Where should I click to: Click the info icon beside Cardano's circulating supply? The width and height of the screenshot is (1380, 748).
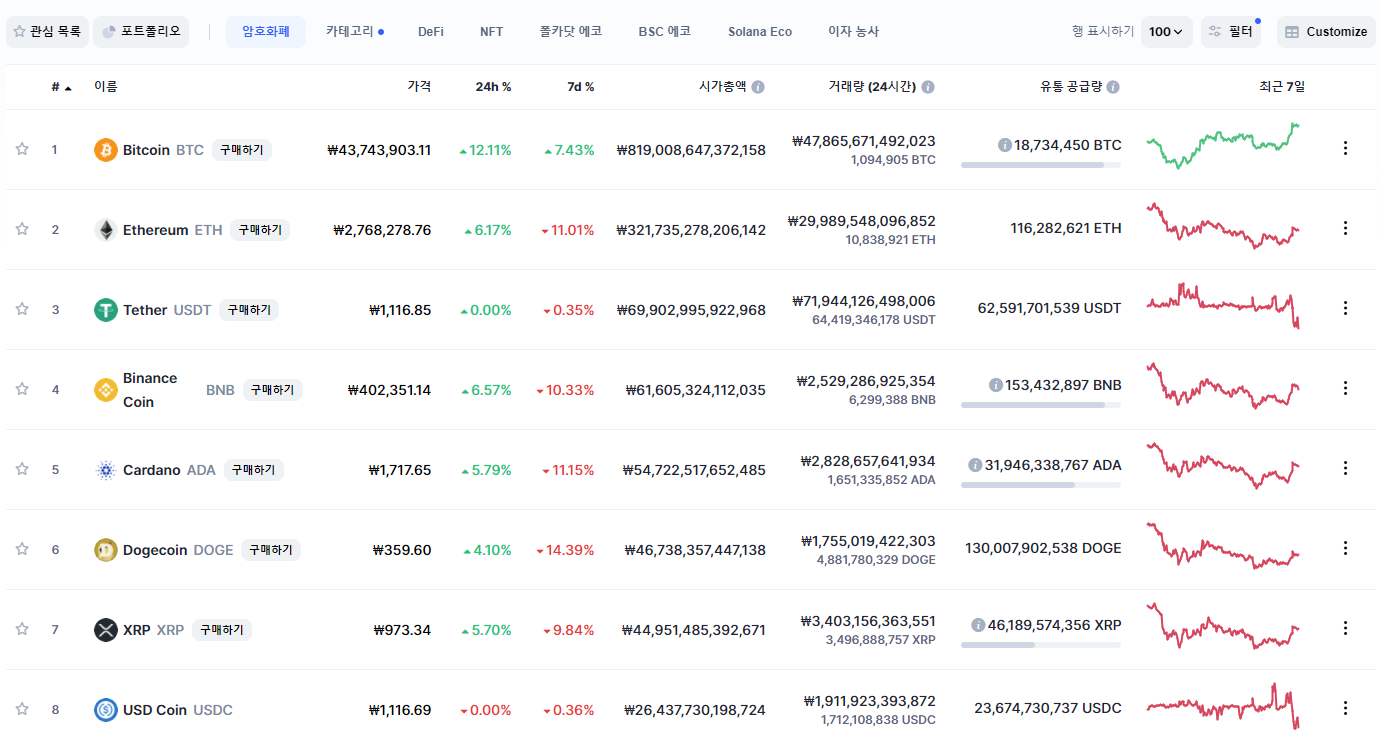[x=975, y=465]
